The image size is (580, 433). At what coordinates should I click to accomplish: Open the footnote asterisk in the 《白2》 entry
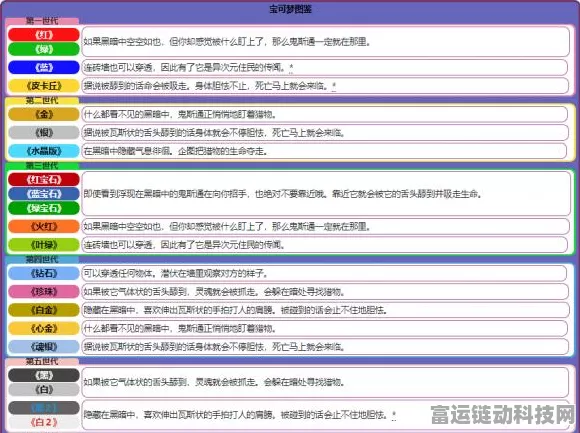point(394,415)
